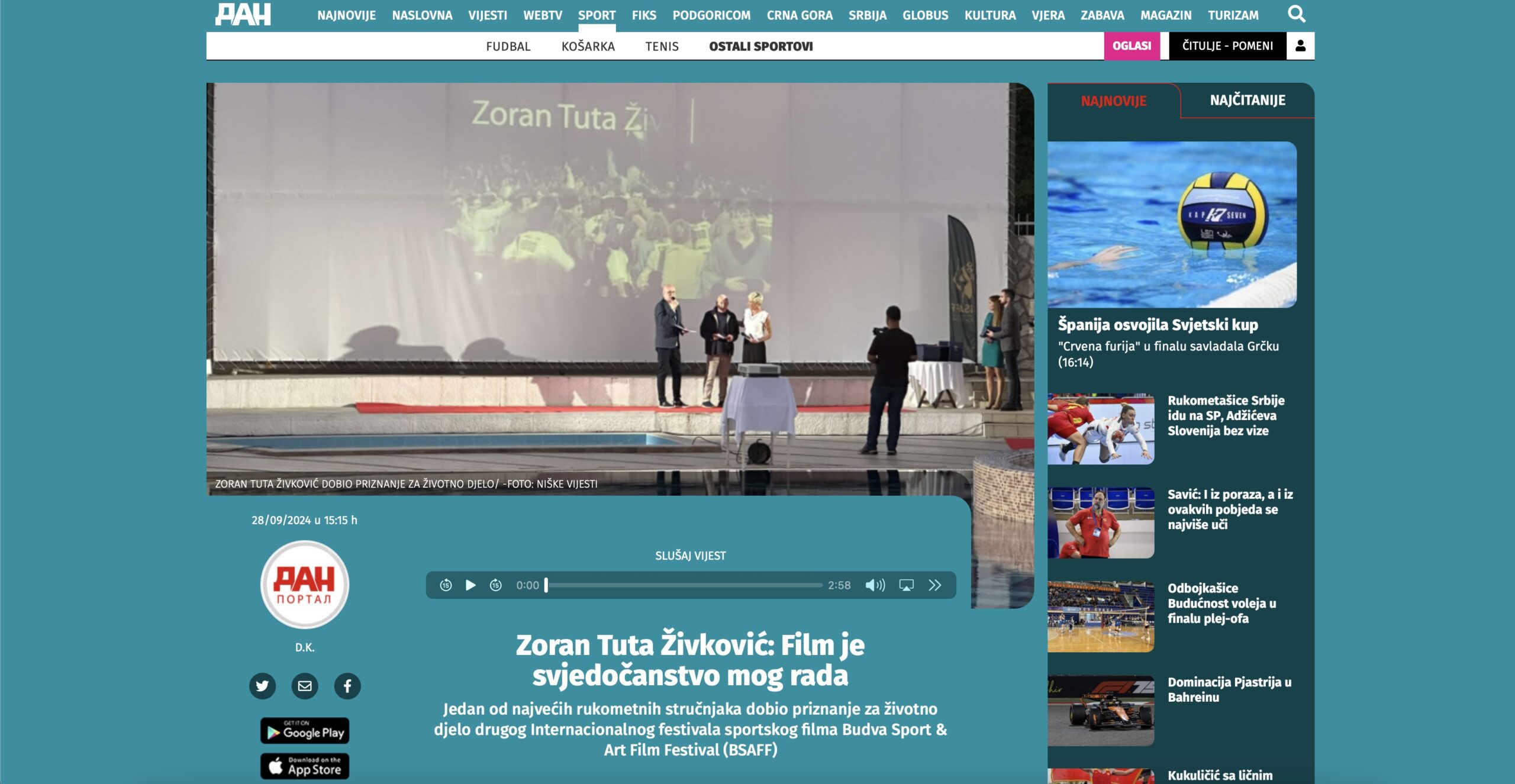The width and height of the screenshot is (1515, 784).
Task: Open Savić coach thumbnail image
Action: click(1101, 522)
